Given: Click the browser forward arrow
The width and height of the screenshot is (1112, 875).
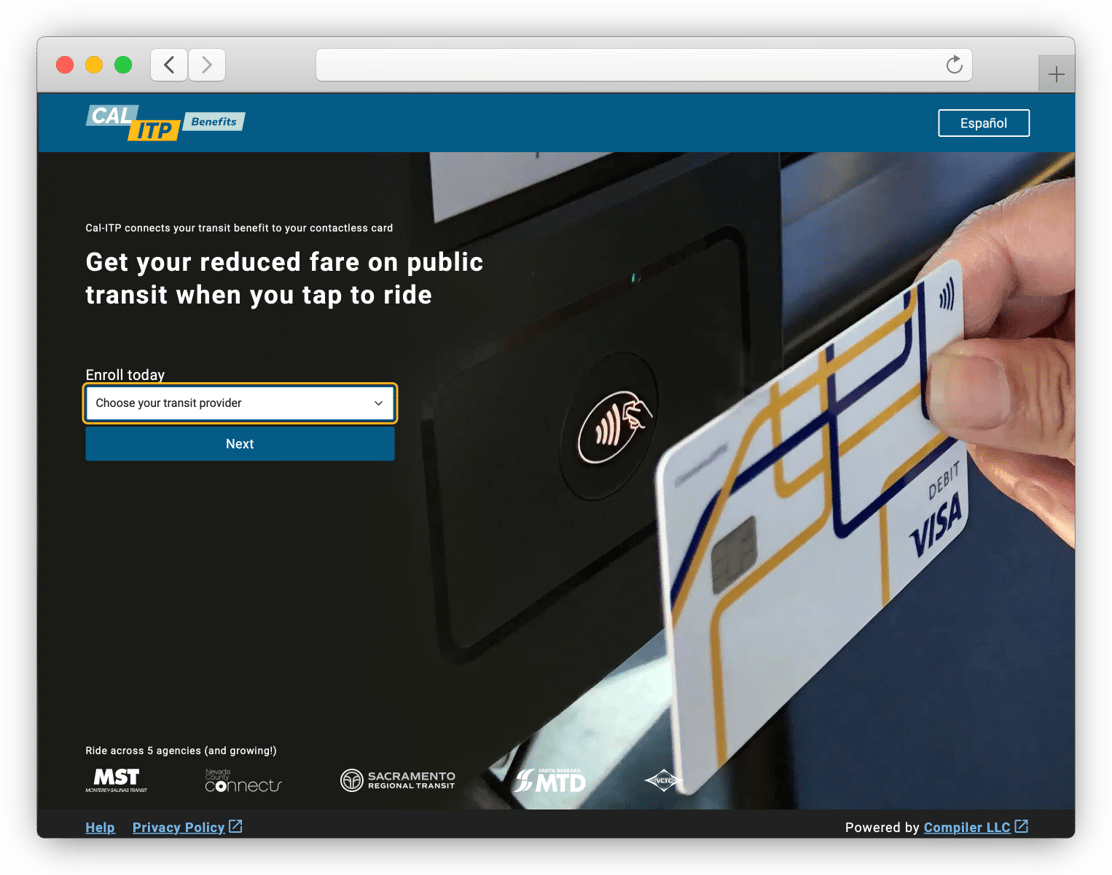Looking at the screenshot, I should coord(207,65).
